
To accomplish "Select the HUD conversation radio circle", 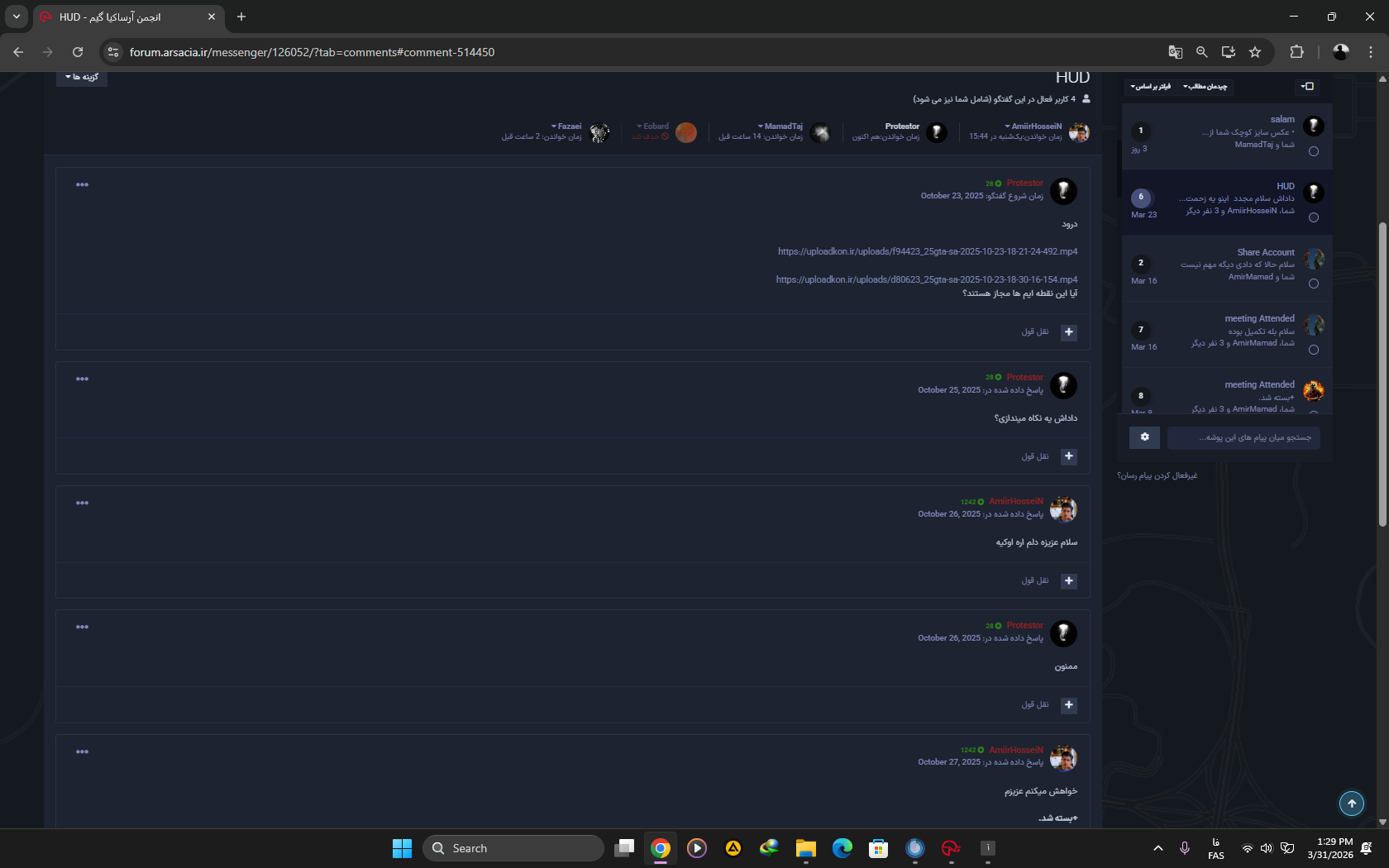I will (1314, 217).
